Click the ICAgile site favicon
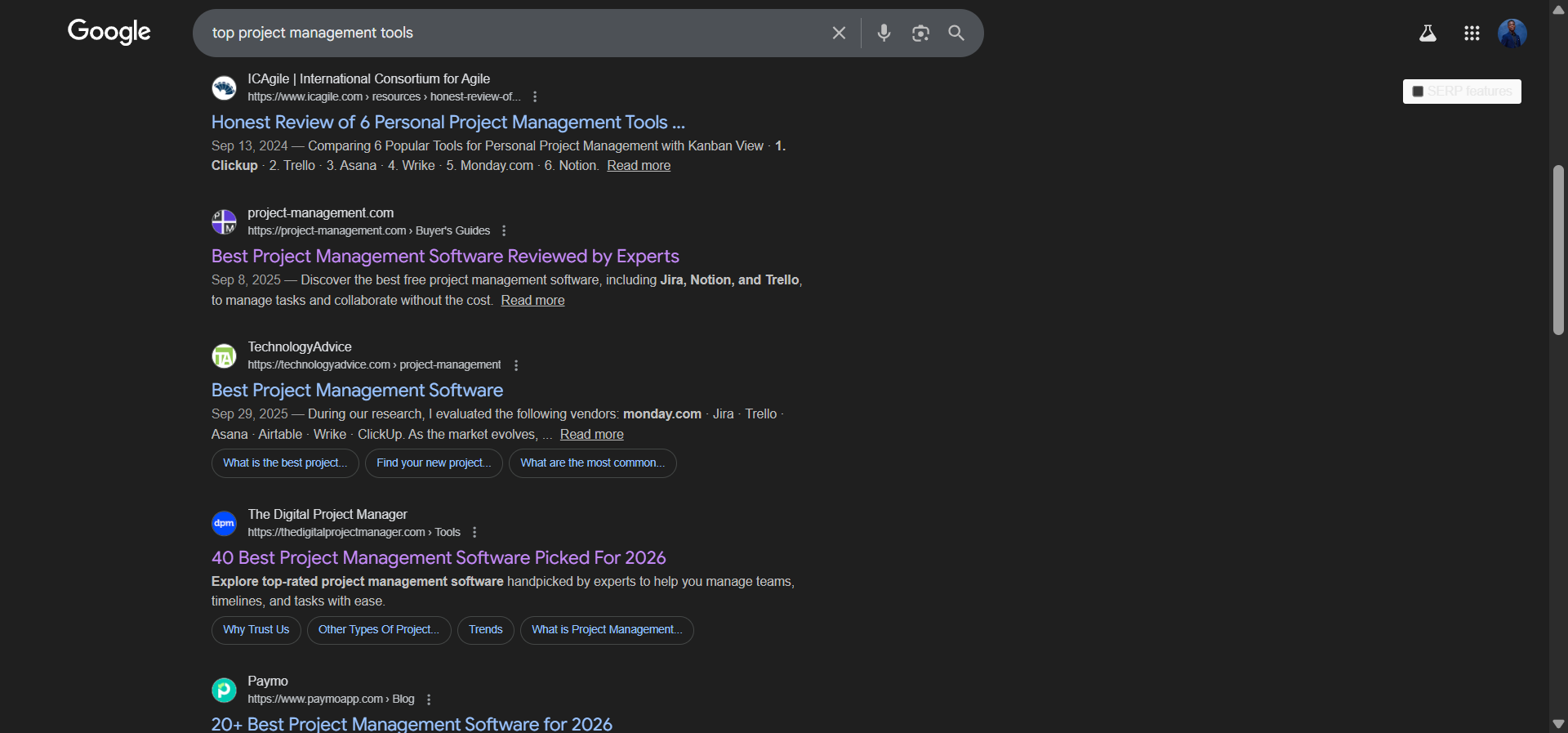1568x733 pixels. coord(224,87)
